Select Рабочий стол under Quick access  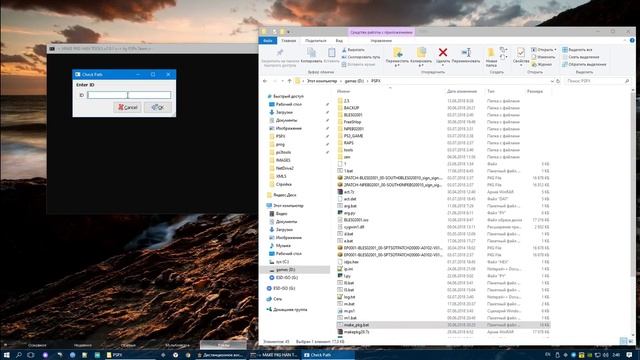[x=289, y=104]
